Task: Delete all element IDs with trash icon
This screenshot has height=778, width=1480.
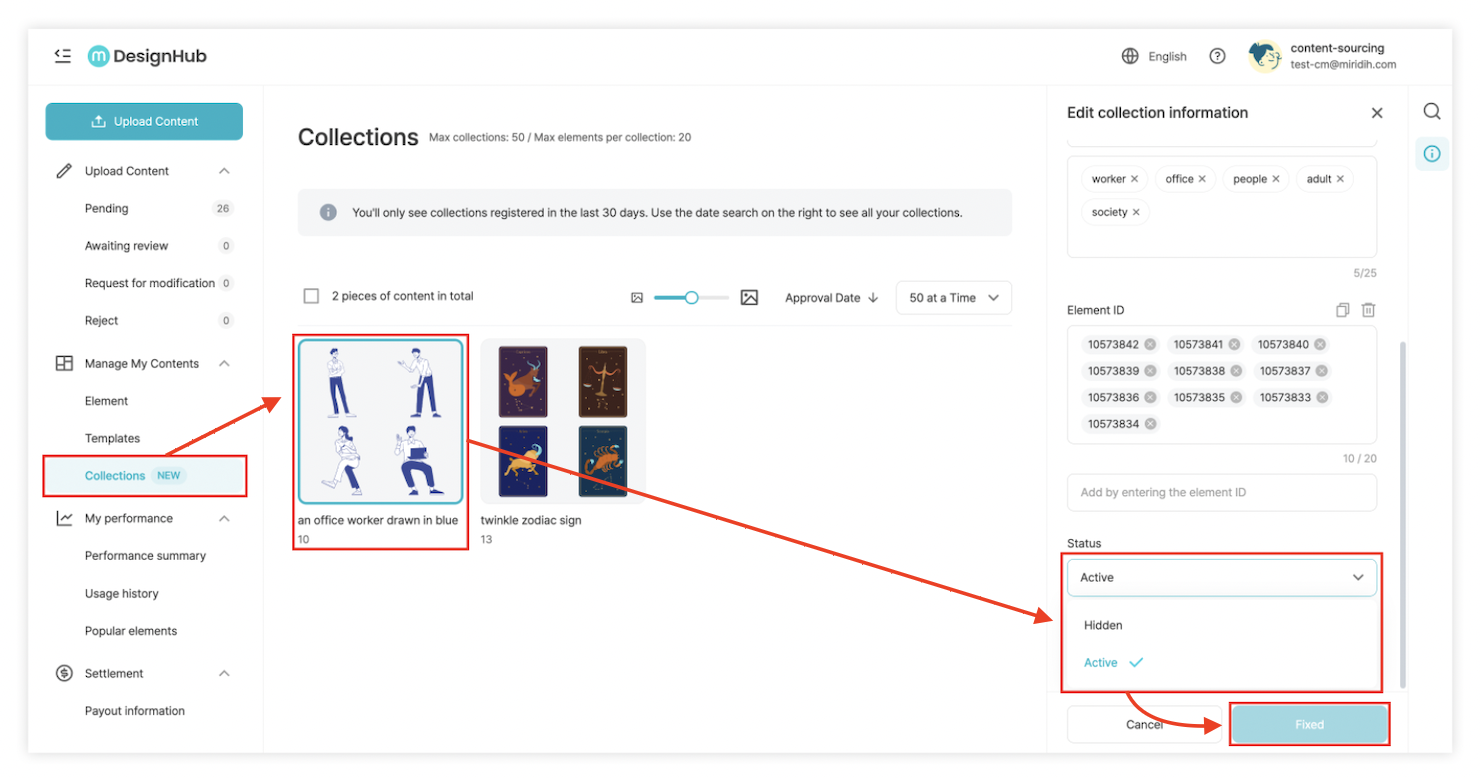Action: (x=1369, y=310)
